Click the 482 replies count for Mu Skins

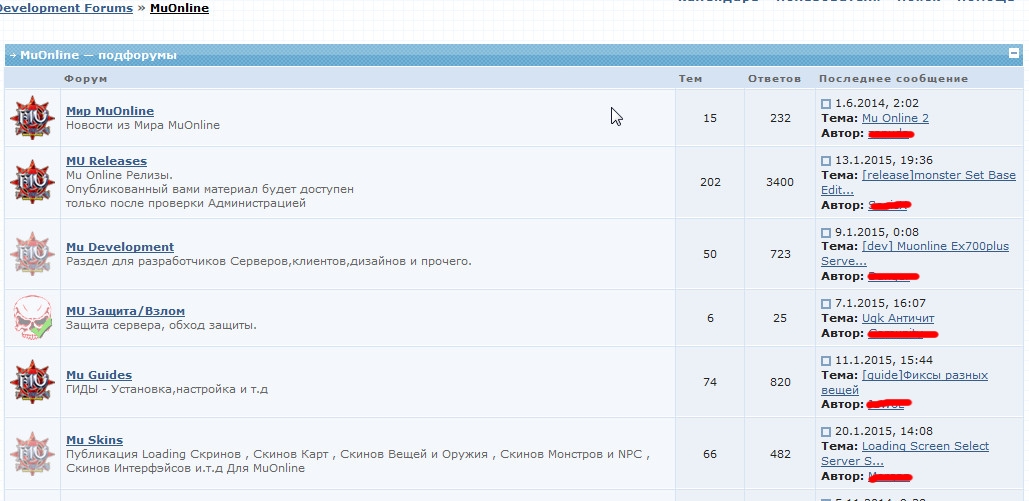(x=780, y=454)
